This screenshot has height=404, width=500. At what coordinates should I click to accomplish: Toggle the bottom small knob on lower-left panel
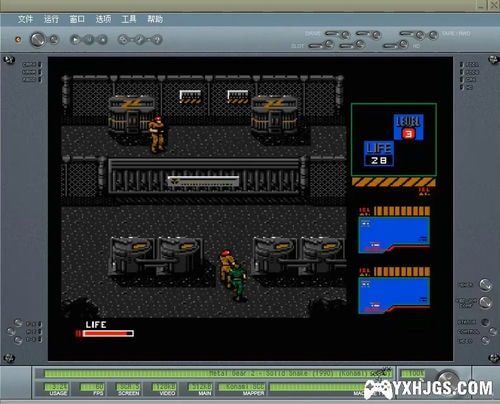[18, 340]
